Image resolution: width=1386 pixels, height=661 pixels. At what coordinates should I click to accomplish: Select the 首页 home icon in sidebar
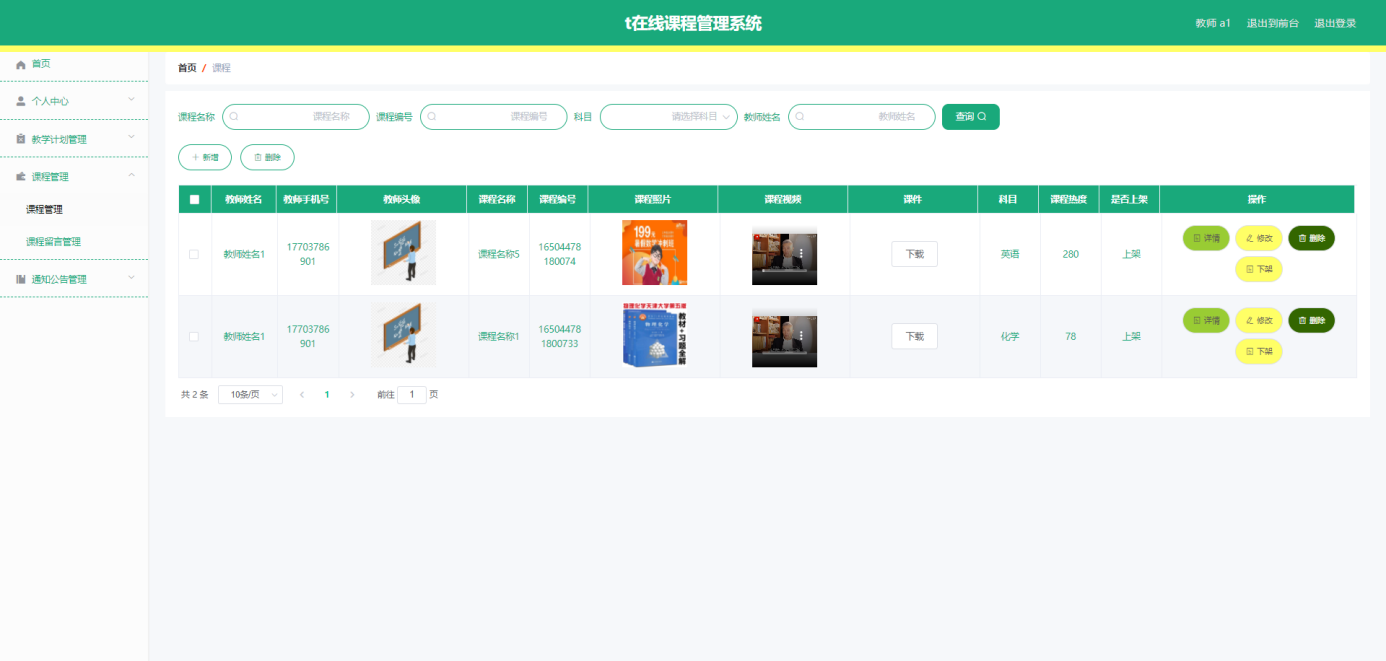click(x=19, y=63)
